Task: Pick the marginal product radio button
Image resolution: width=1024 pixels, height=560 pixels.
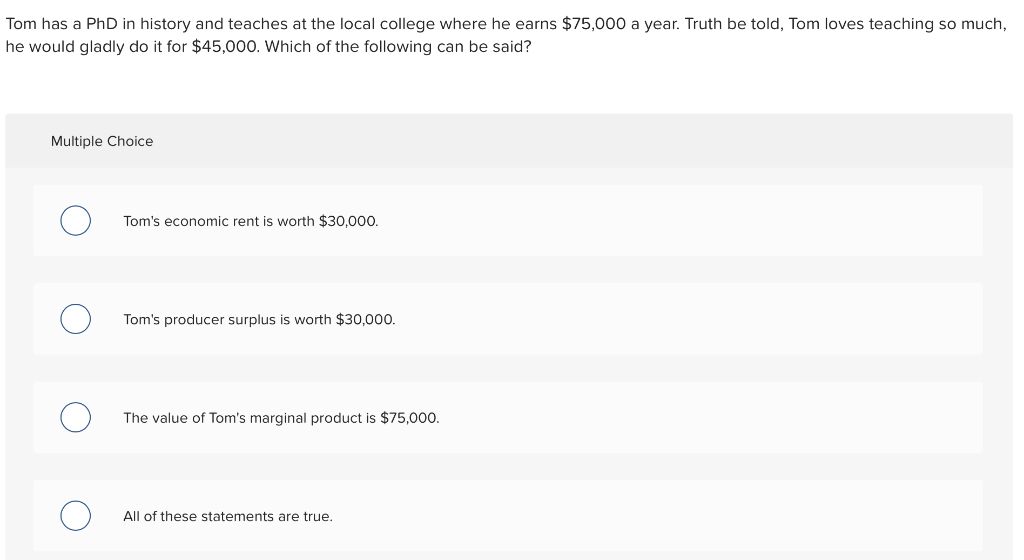Action: coord(75,417)
